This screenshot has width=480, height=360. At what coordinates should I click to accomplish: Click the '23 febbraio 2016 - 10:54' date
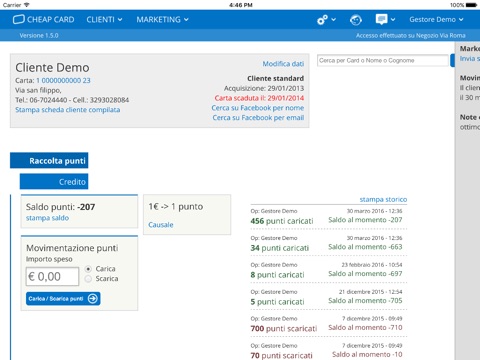372,265
